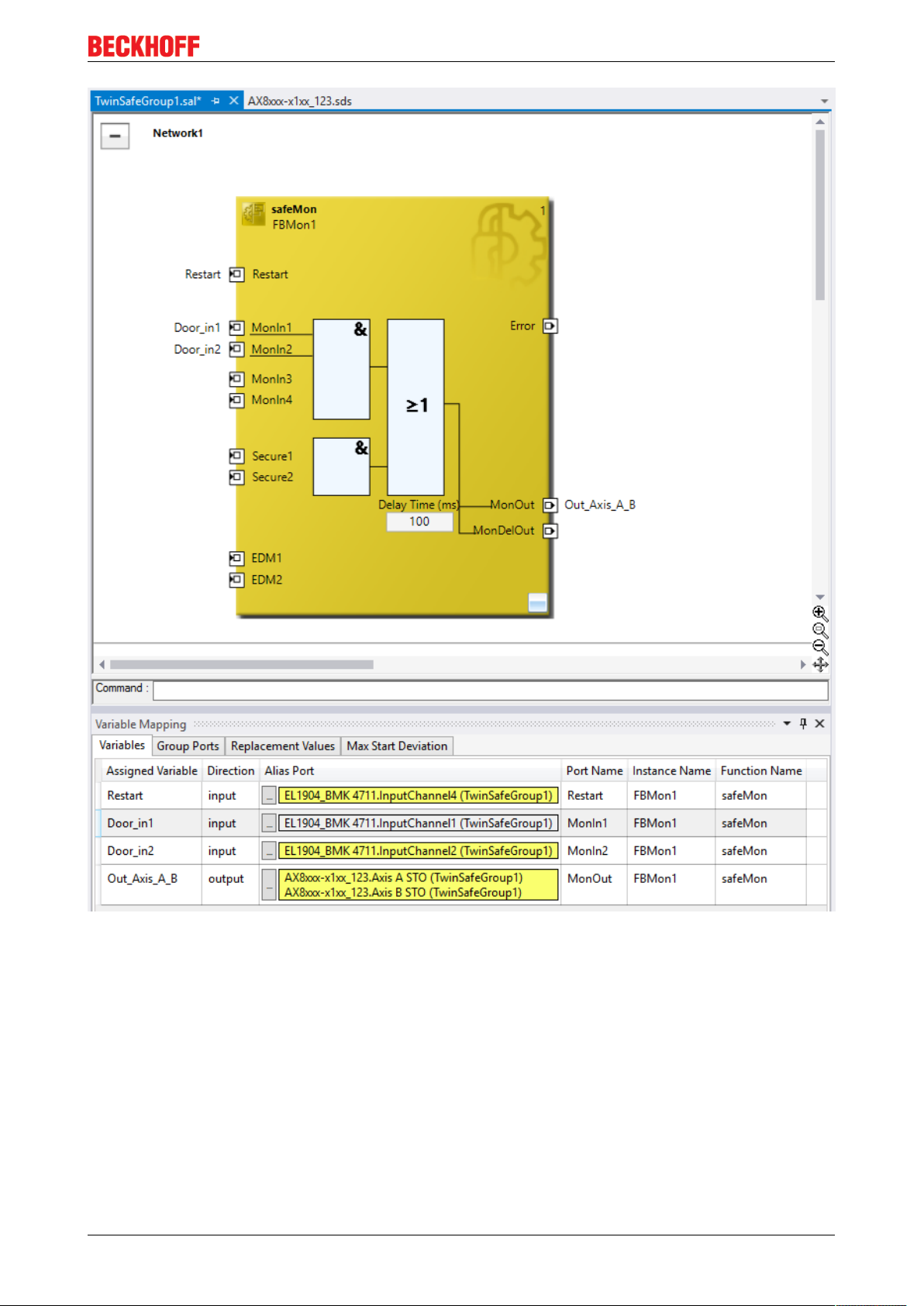Viewport: 924px width, 1306px height.
Task: Click the zoom in magnifier icon
Action: tap(820, 614)
